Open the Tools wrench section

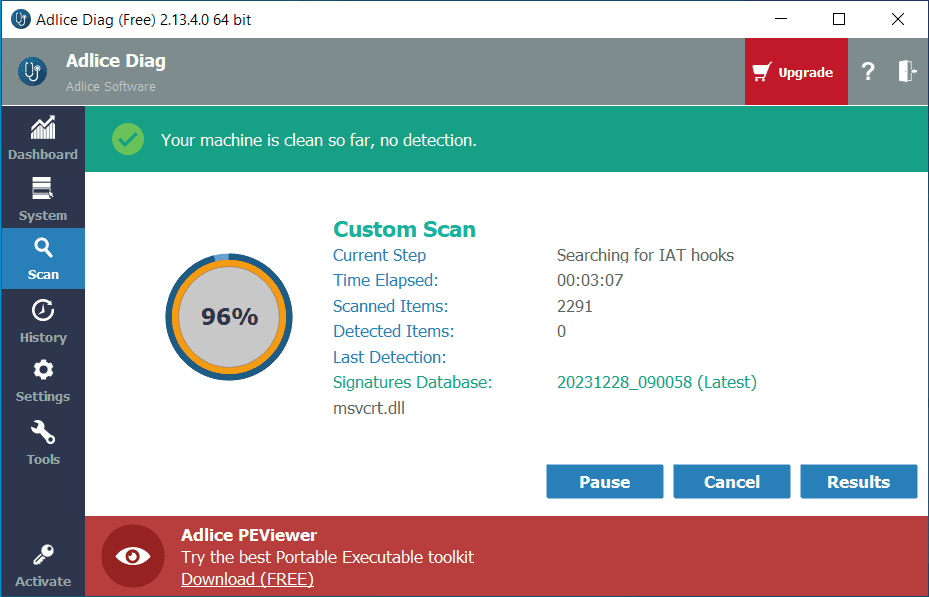point(43,442)
